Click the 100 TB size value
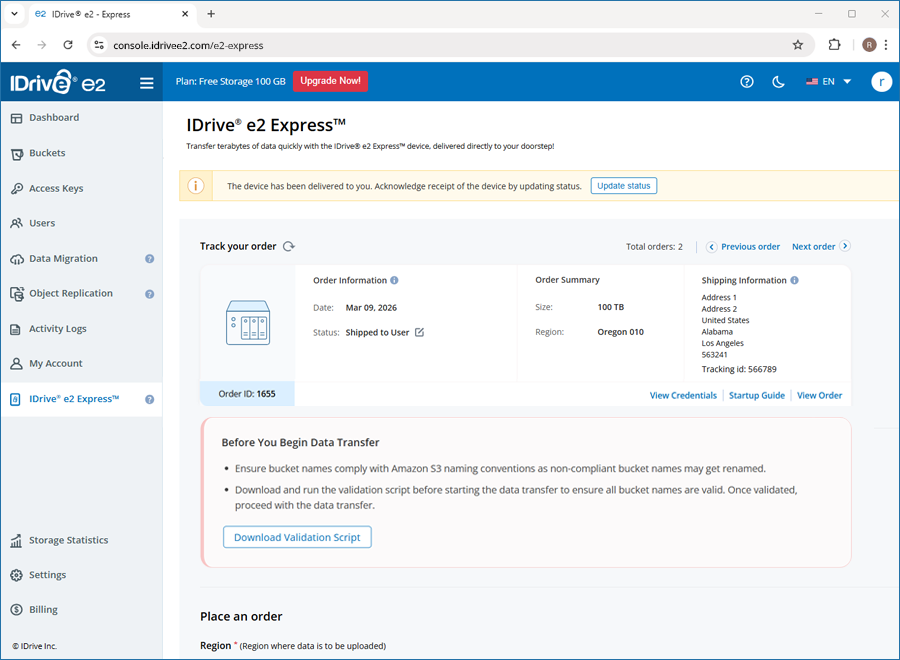Viewport: 900px width, 660px height. click(611, 307)
